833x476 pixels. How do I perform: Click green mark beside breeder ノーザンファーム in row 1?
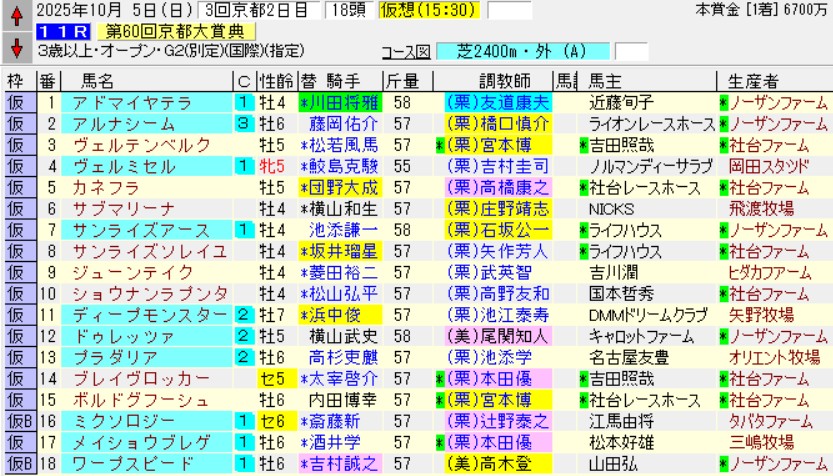click(x=723, y=102)
